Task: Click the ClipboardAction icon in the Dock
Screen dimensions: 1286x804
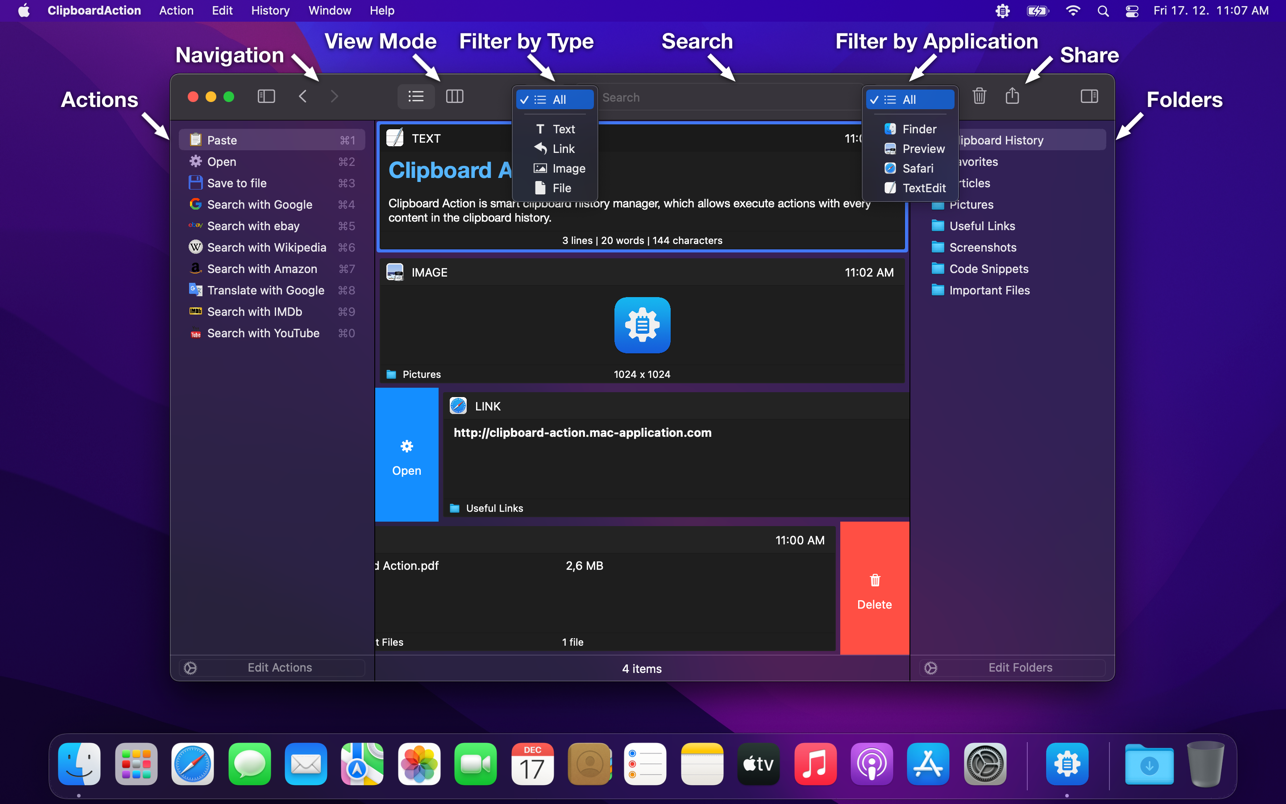Action: [x=1067, y=764]
